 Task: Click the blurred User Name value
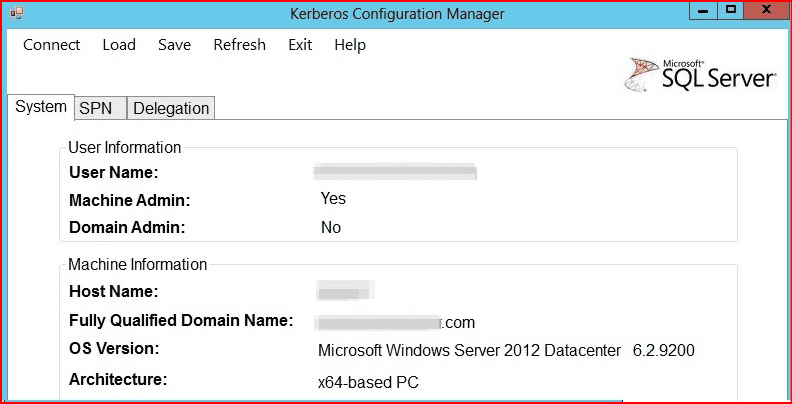(x=395, y=172)
